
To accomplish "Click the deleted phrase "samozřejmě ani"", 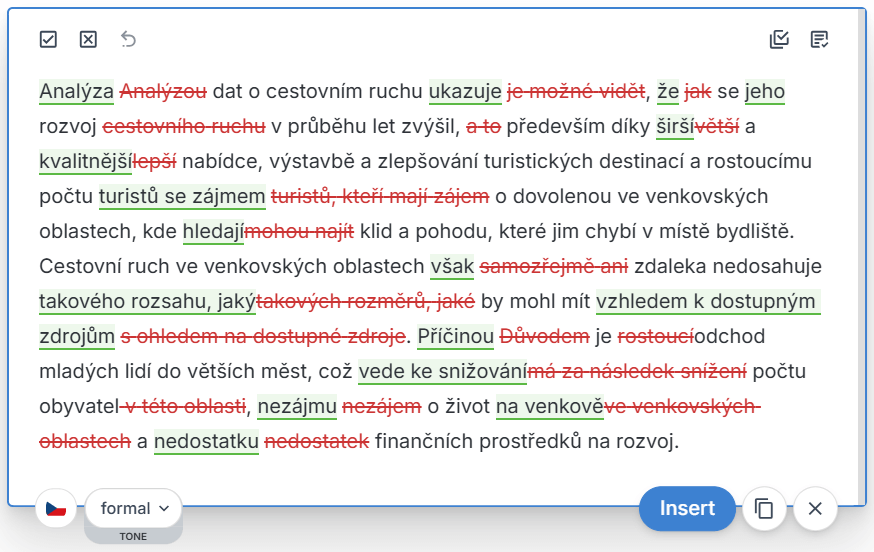I will [x=554, y=266].
